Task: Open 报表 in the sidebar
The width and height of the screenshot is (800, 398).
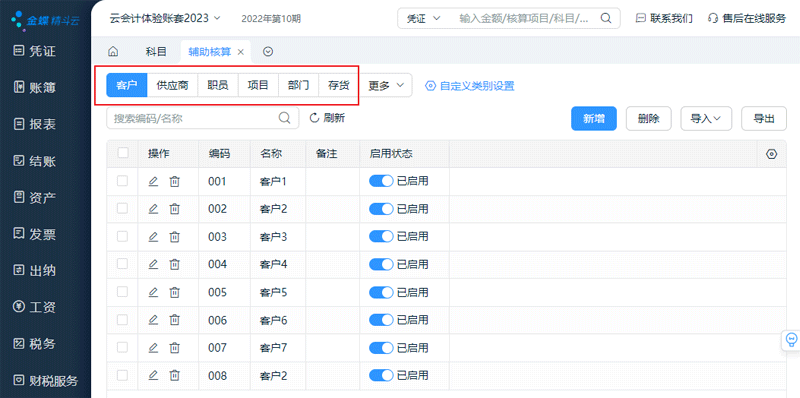Action: pyautogui.click(x=35, y=124)
